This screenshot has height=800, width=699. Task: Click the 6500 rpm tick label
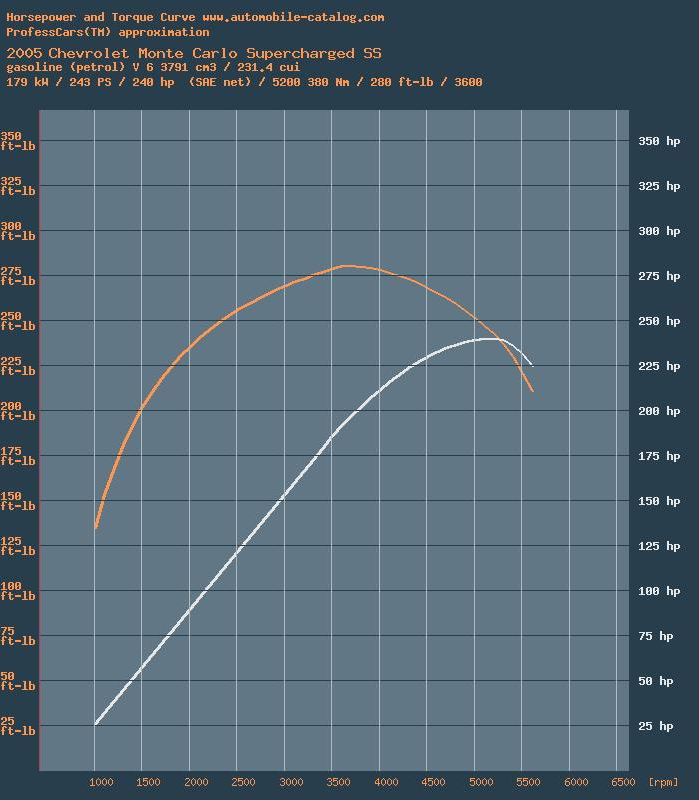tap(620, 782)
